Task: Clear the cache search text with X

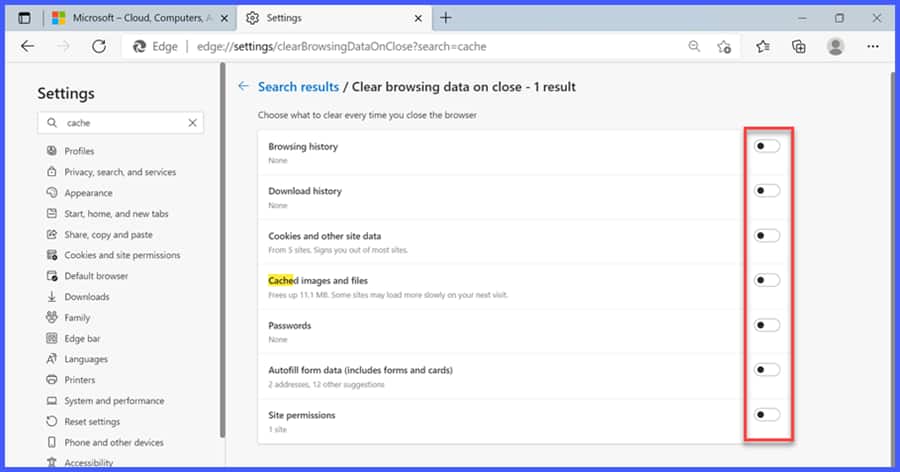Action: 192,122
